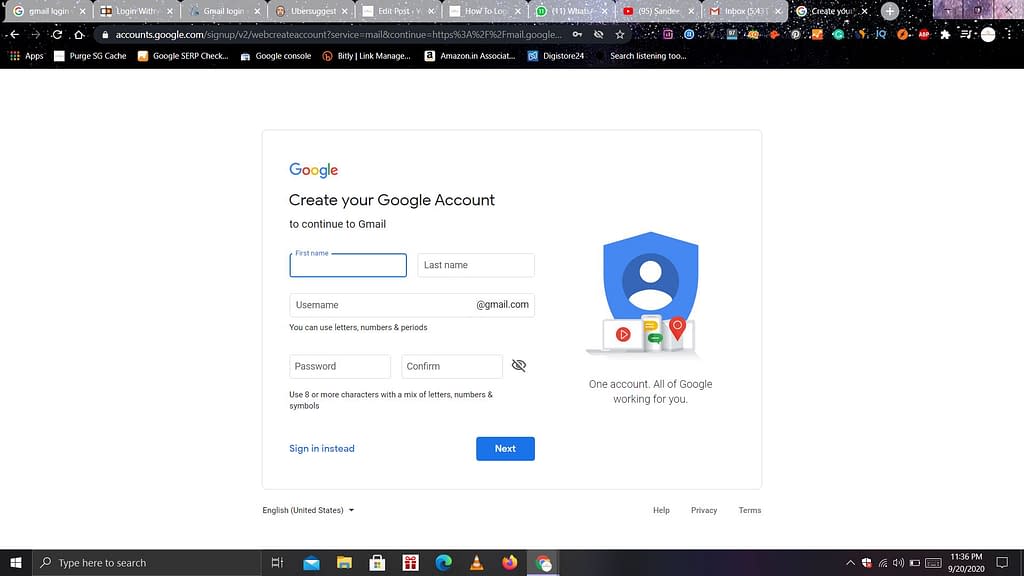Screen dimensions: 1024x576
Task: Open 'Bitly | Link Manage...' bookmark
Action: (x=366, y=56)
